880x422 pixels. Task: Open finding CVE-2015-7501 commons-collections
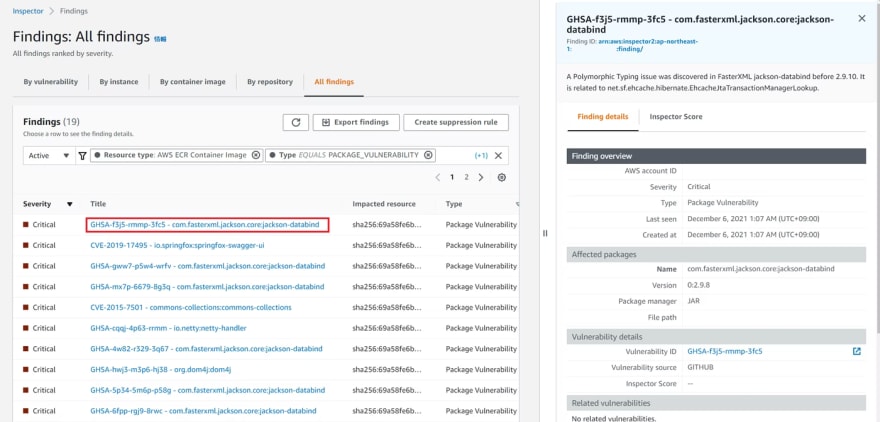(x=191, y=308)
